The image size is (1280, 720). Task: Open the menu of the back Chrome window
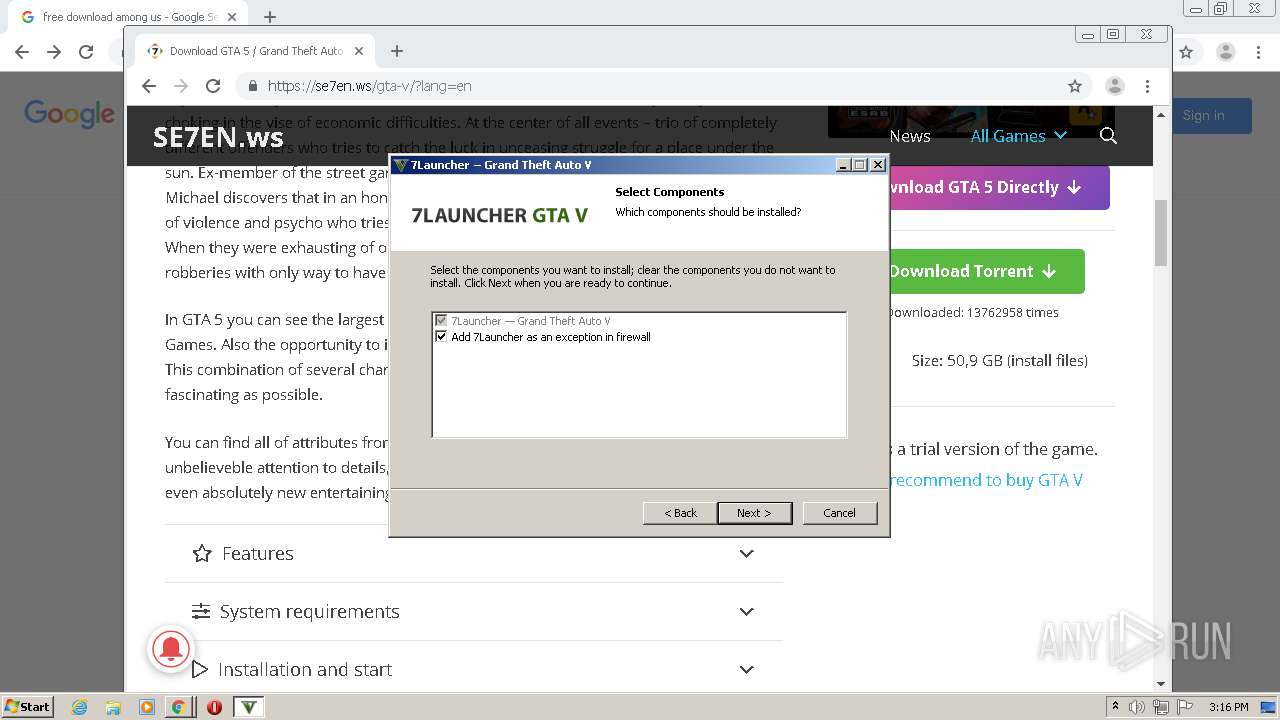[x=1259, y=52]
